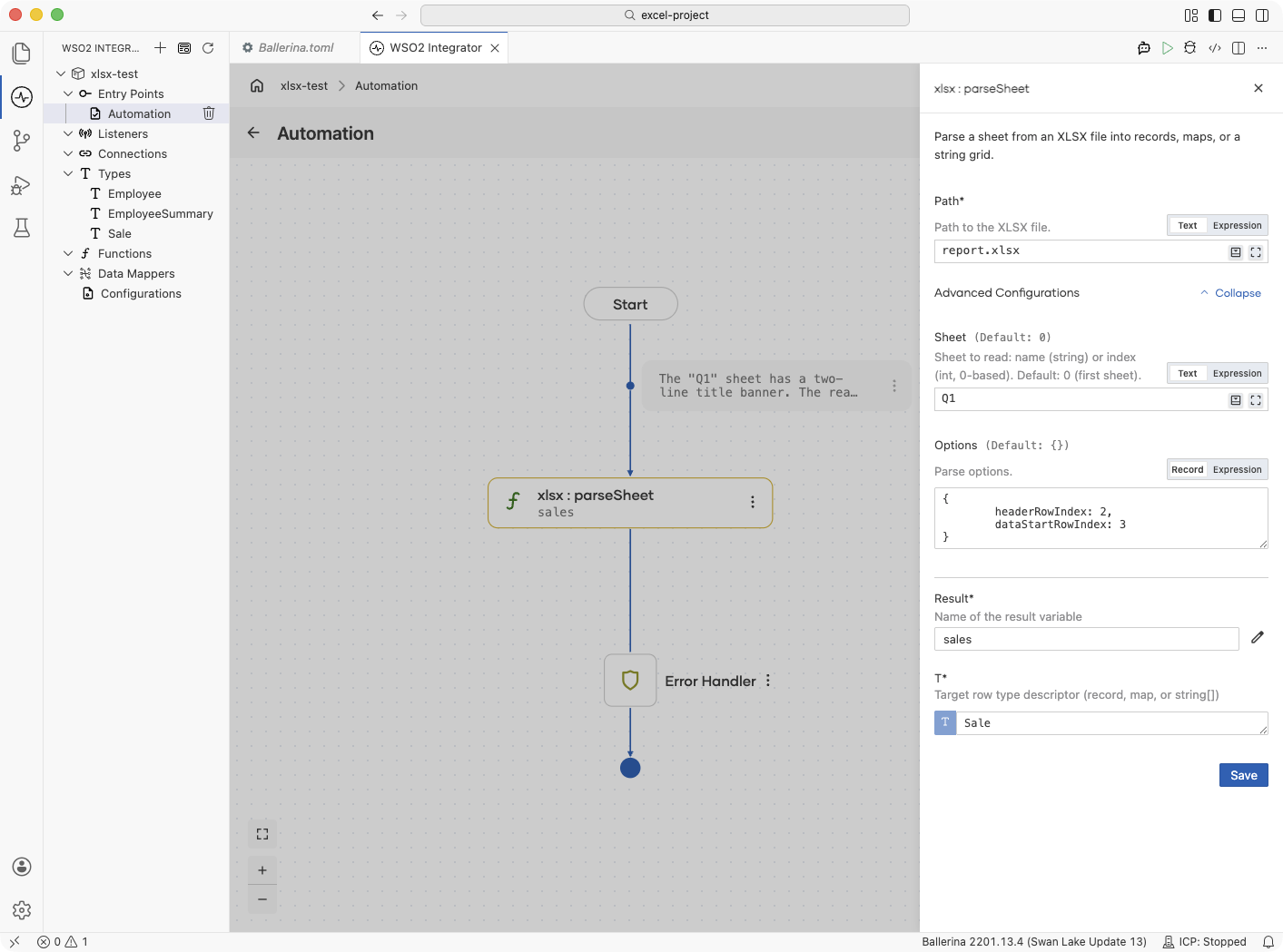1283x952 pixels.
Task: Add a new artifact with the plus icon
Action: 160,48
